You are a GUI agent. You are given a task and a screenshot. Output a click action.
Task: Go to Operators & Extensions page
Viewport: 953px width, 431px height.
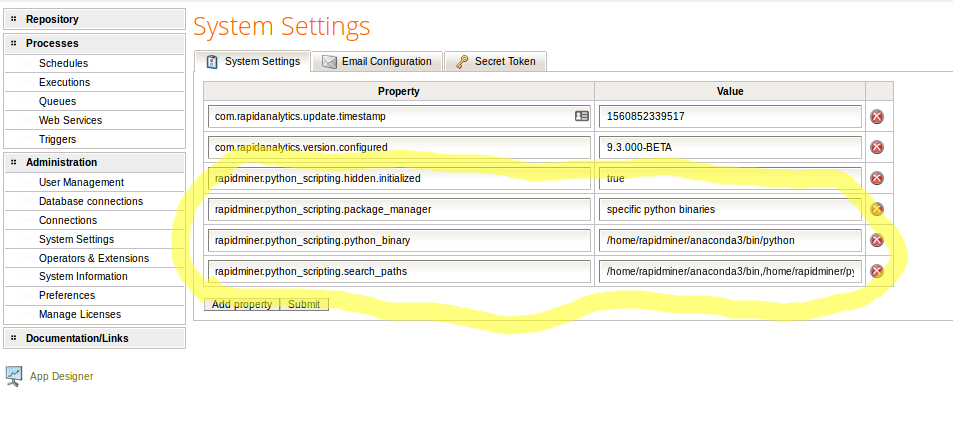[x=93, y=258]
